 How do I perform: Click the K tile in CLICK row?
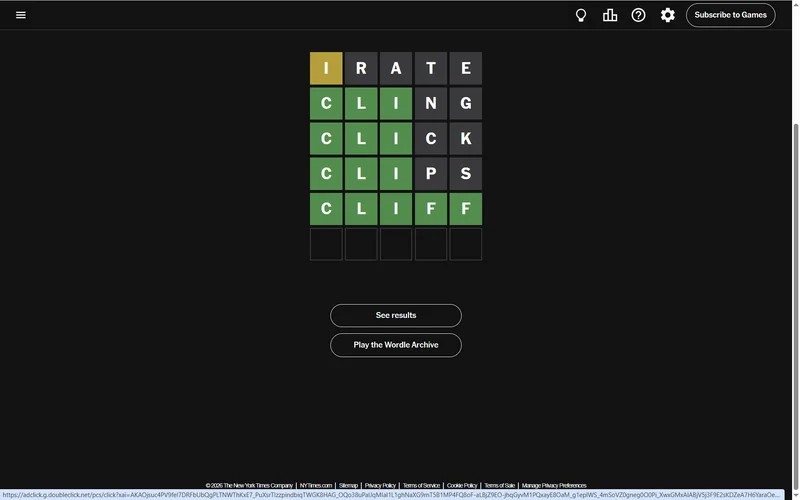point(466,139)
